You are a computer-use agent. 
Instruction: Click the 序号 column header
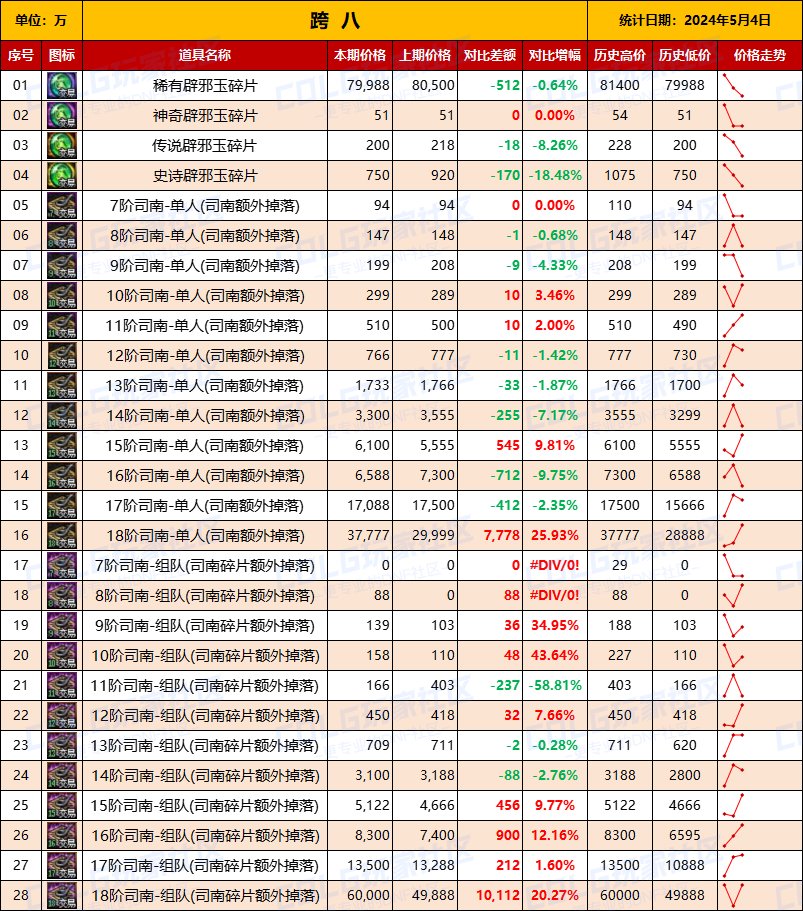coord(21,55)
